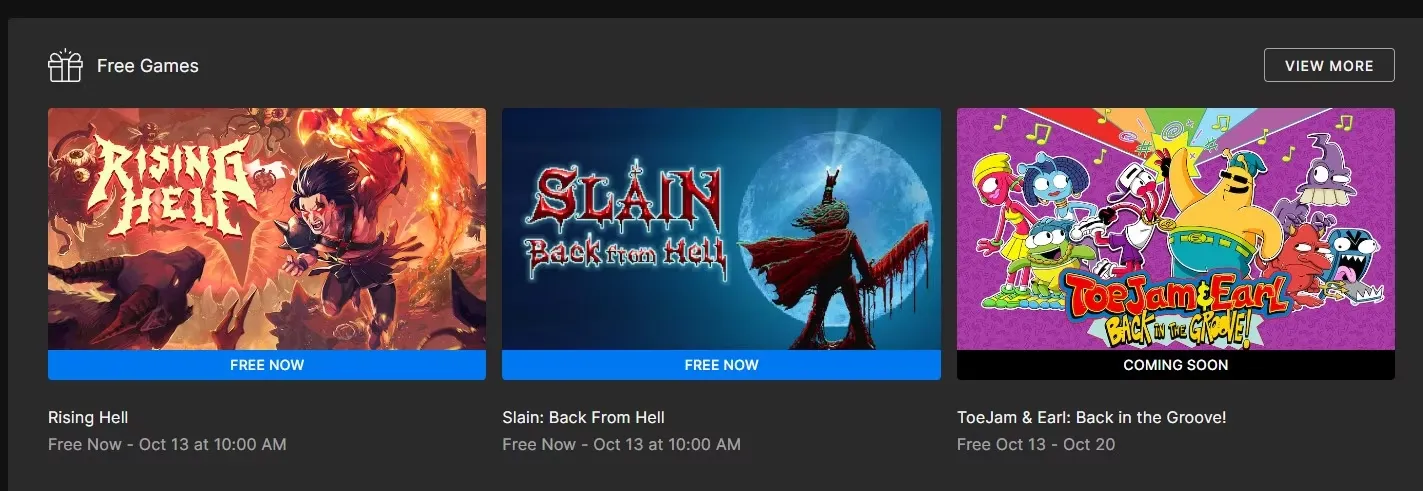Select the Slain: Back From Hell title link
1423x491 pixels.
pos(583,417)
